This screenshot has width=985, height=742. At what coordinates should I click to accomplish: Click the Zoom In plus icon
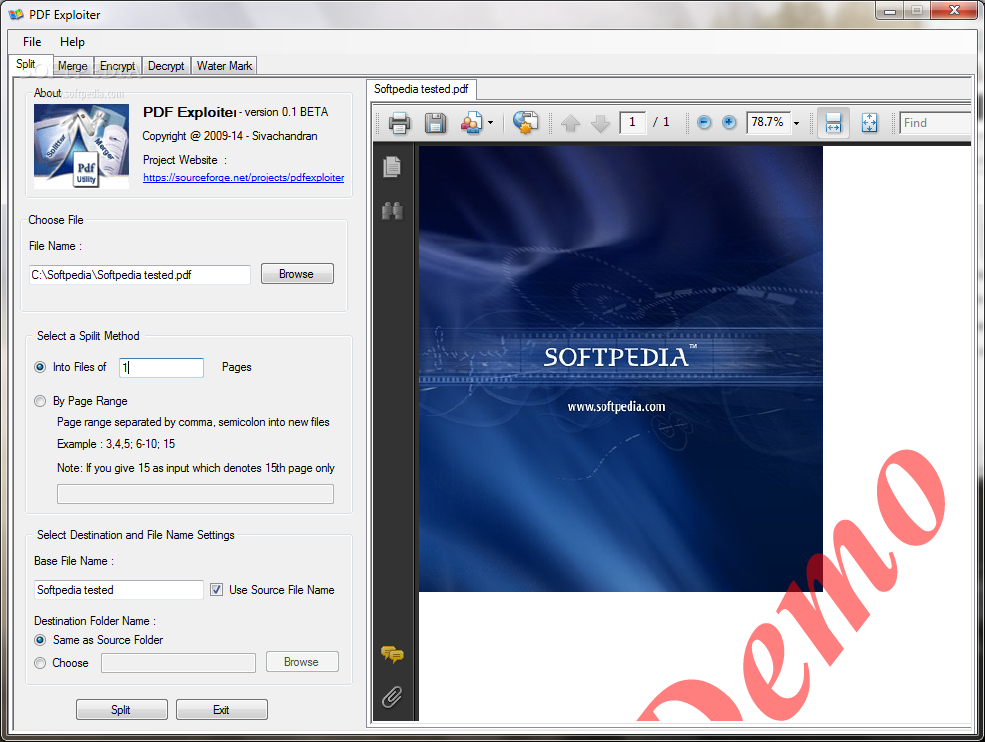[729, 122]
